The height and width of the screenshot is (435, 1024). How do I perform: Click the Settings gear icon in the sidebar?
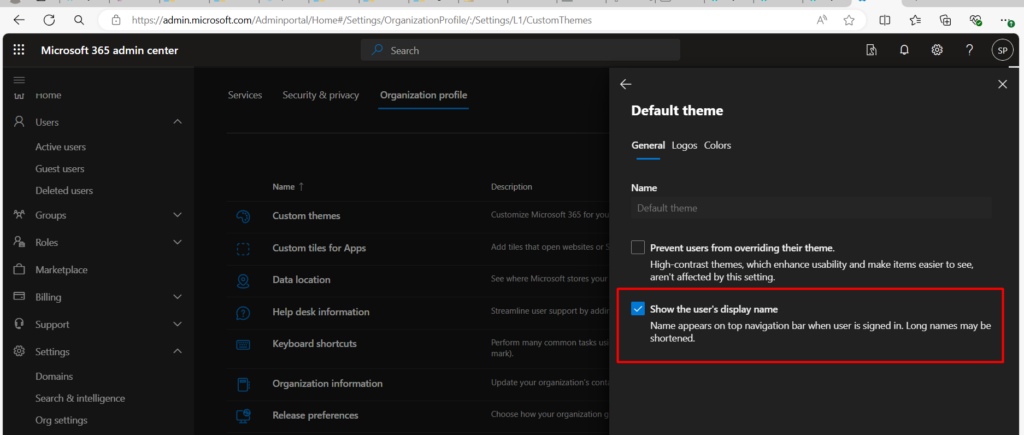point(19,351)
